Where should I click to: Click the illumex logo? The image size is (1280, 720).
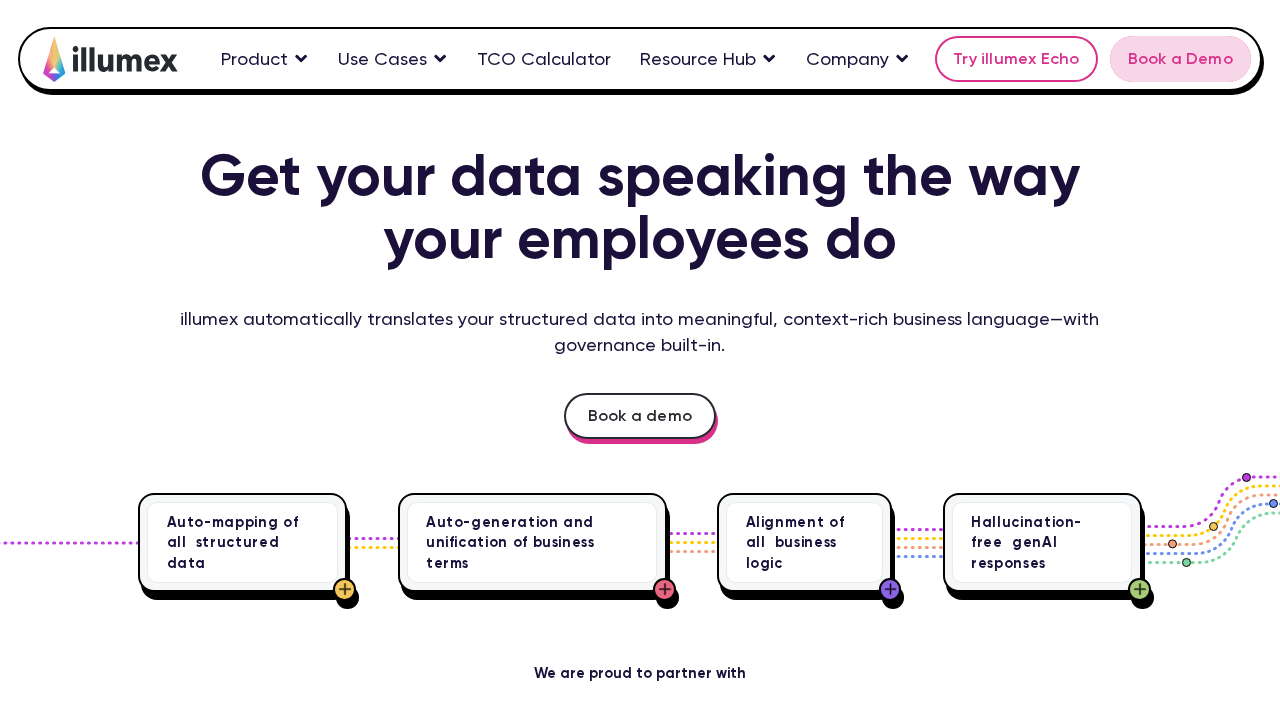click(110, 58)
